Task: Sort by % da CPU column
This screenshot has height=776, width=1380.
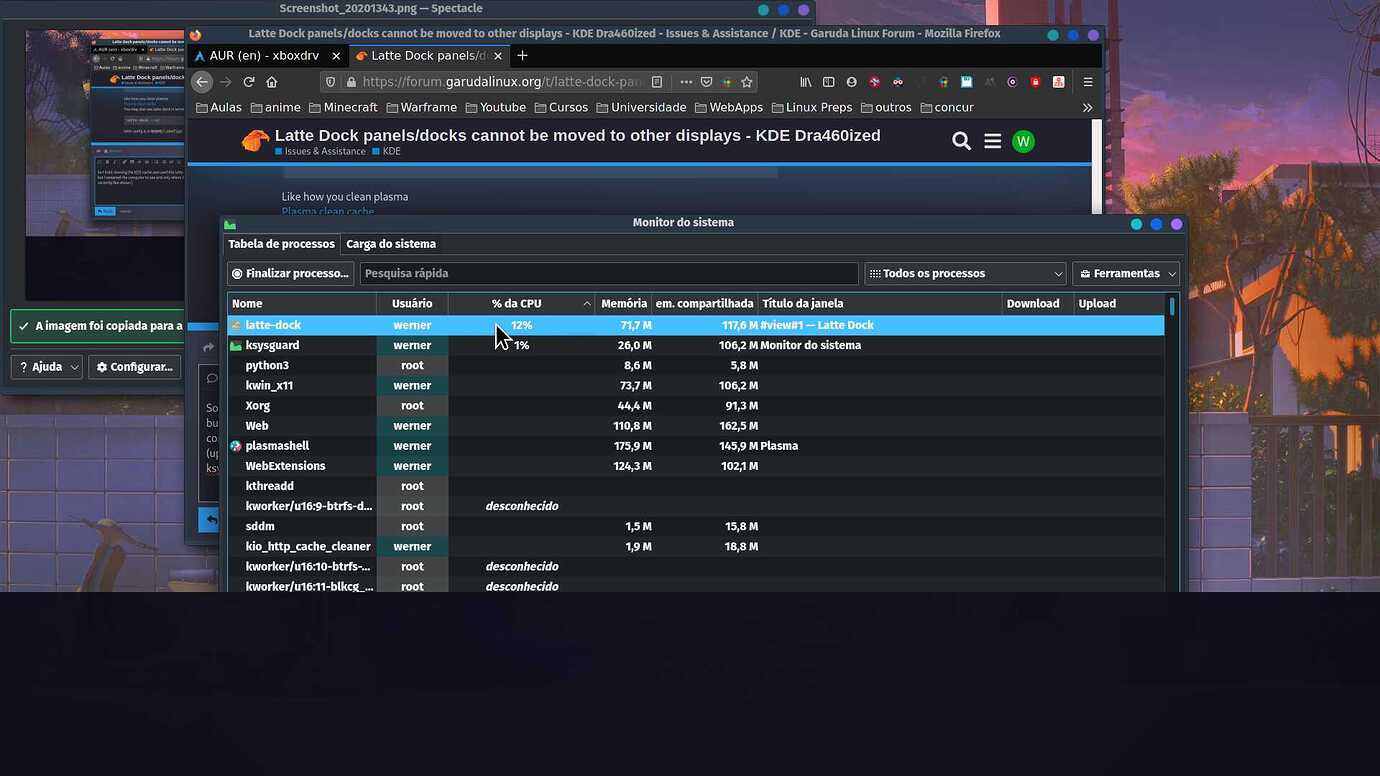Action: [521, 303]
